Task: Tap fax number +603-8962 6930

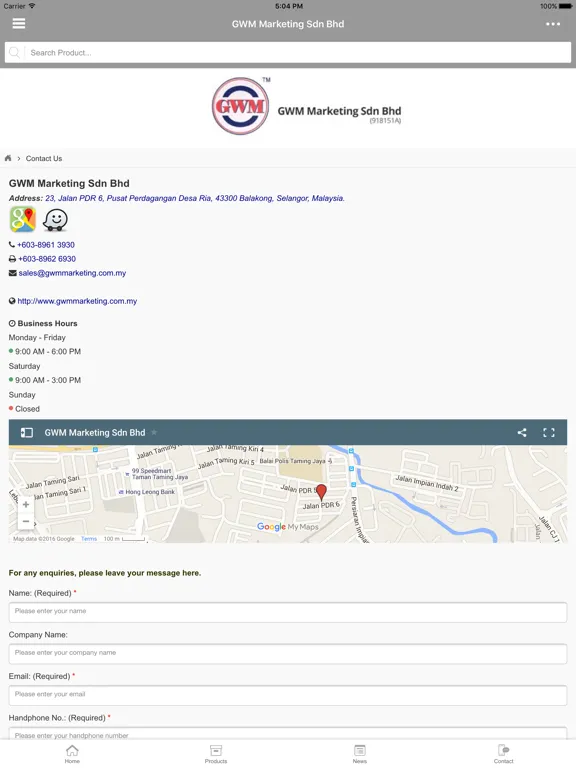Action: [x=47, y=259]
